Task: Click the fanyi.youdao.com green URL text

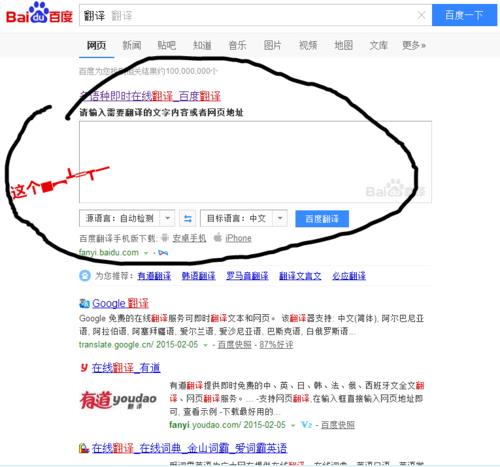Action: (x=227, y=425)
